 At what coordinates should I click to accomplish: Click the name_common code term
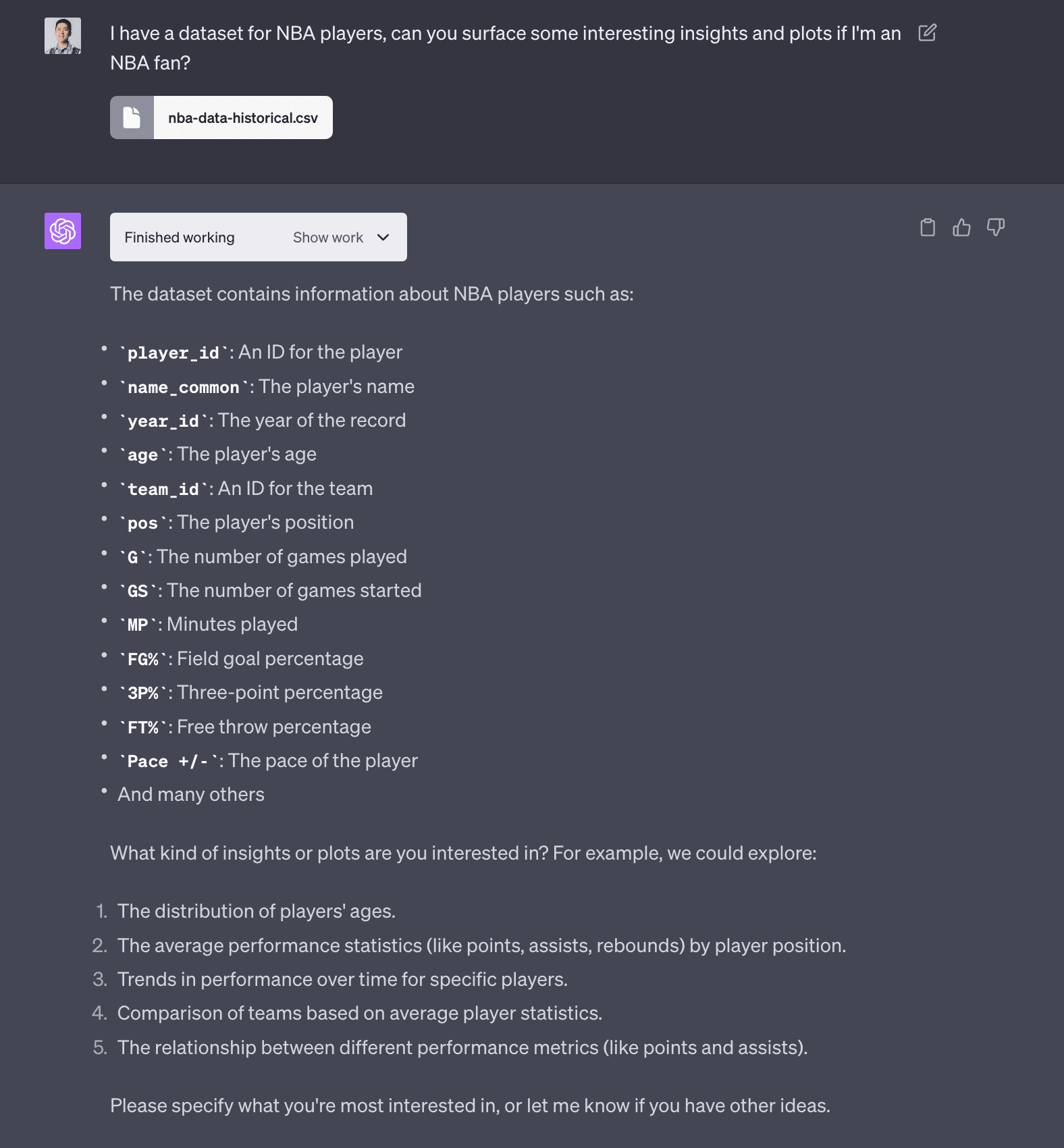[184, 388]
